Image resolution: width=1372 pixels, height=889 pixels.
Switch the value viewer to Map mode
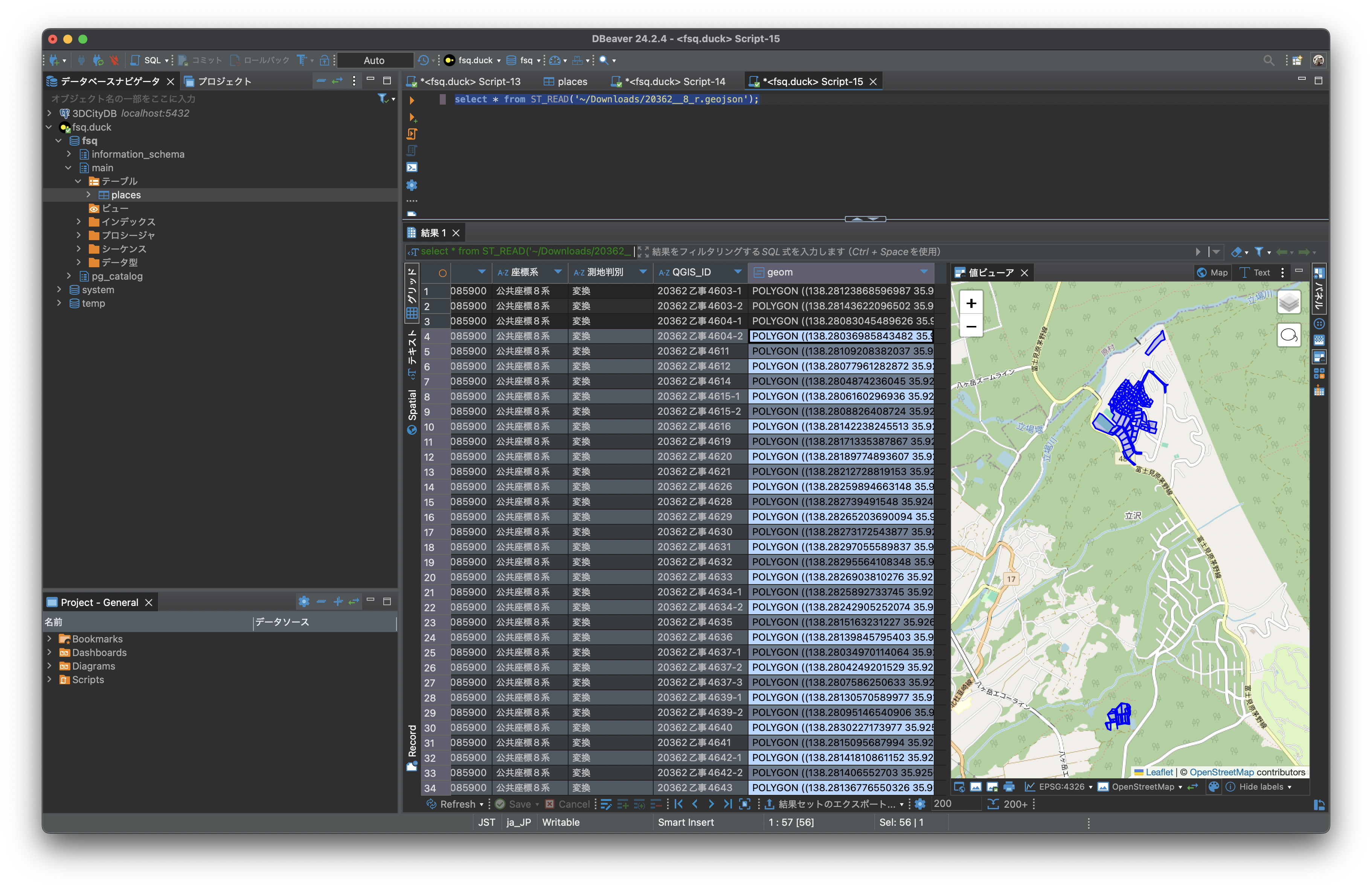[x=1212, y=272]
